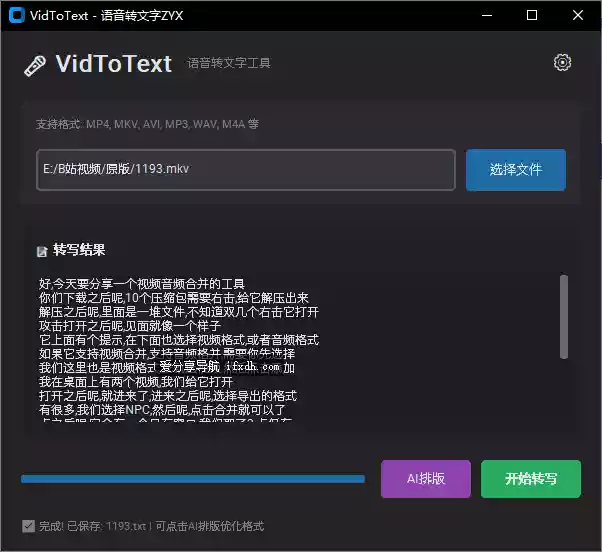
Task: Click the line starting 我在桌面上有两个视频
Action: point(136,382)
